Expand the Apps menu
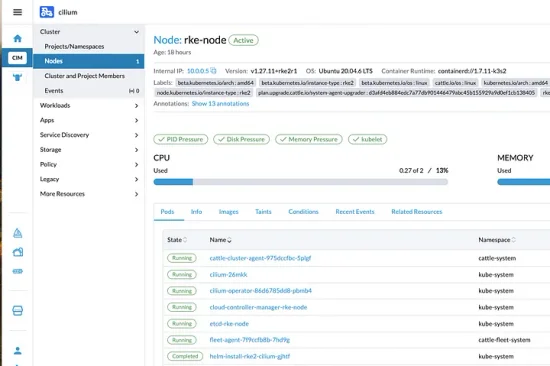550x366 pixels. (136, 120)
